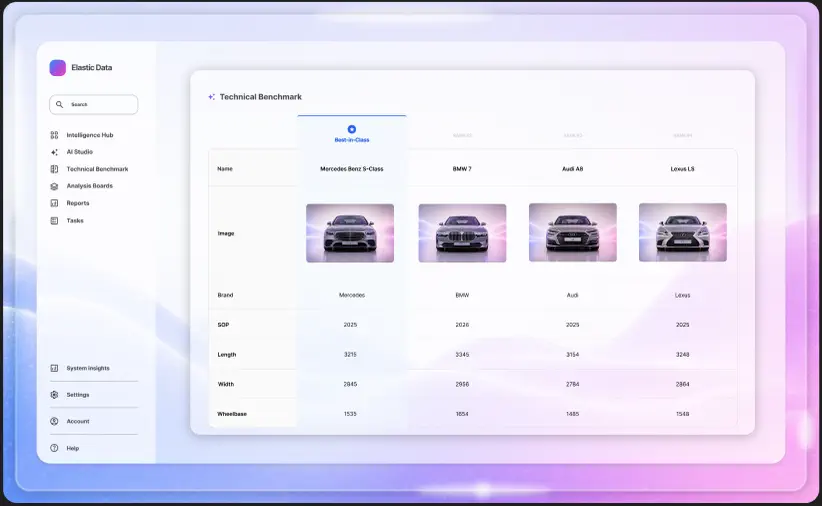Click the Audi column SOP value

tap(572, 325)
